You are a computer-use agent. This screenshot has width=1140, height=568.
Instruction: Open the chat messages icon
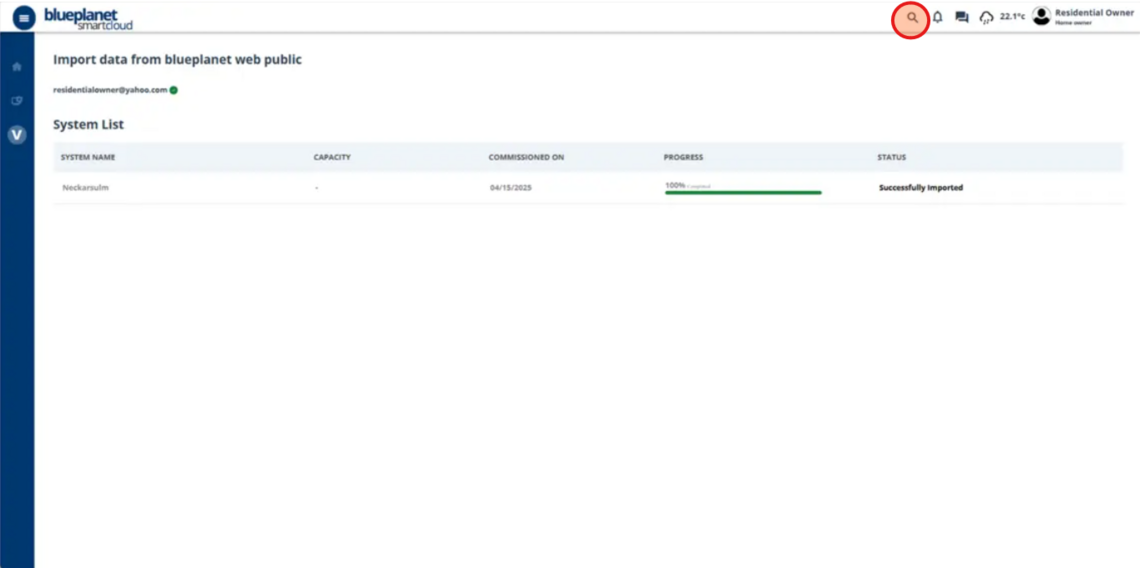(962, 17)
